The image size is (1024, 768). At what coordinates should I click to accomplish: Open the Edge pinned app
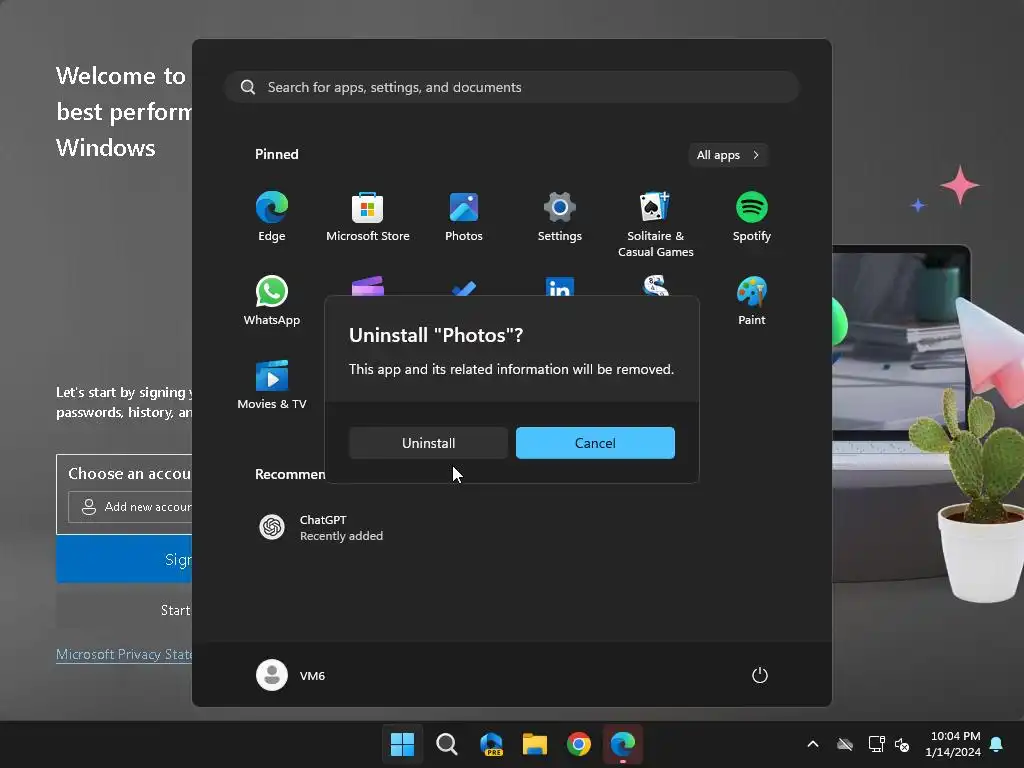point(272,217)
